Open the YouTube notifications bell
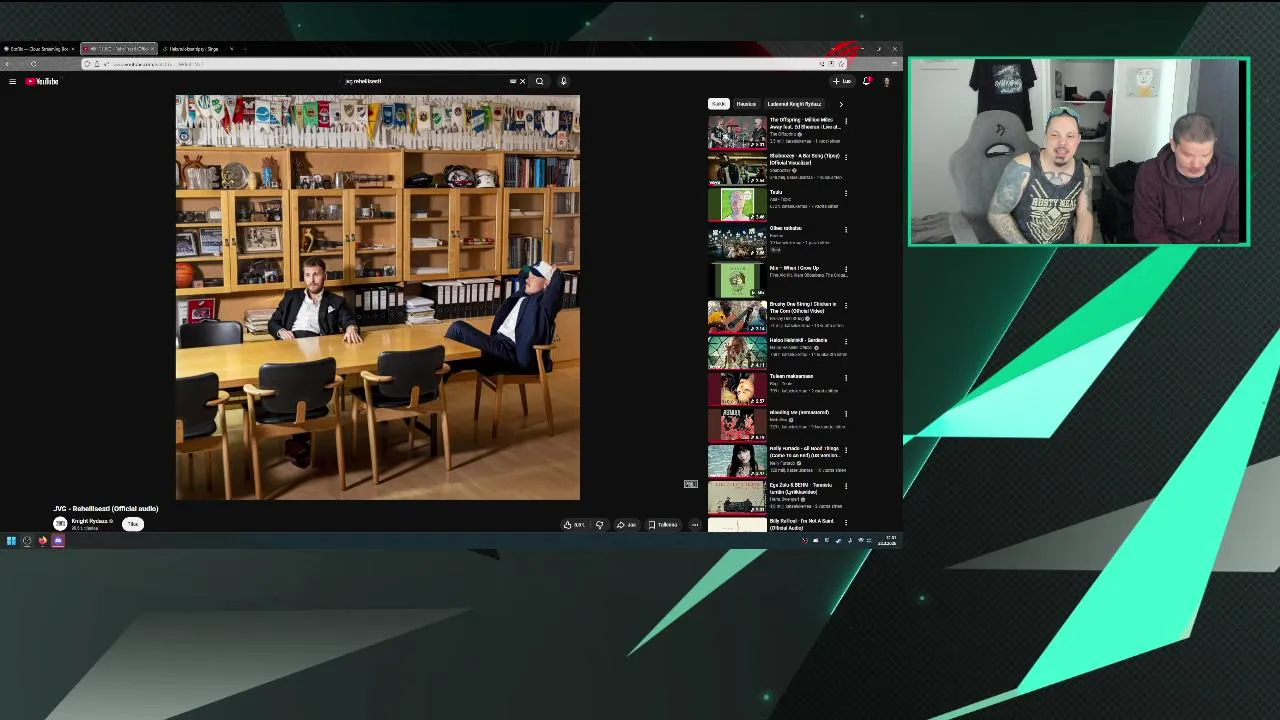1280x720 pixels. tap(867, 81)
